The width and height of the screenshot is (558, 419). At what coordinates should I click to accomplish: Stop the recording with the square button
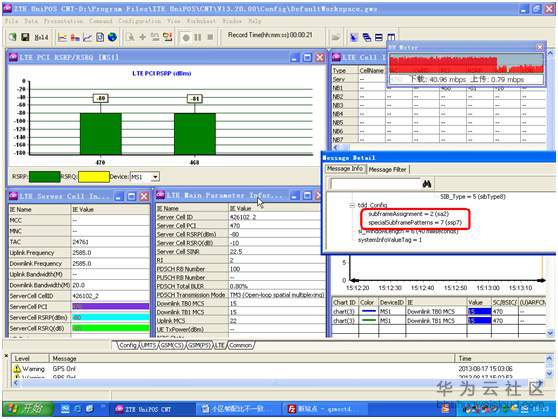pyautogui.click(x=210, y=37)
